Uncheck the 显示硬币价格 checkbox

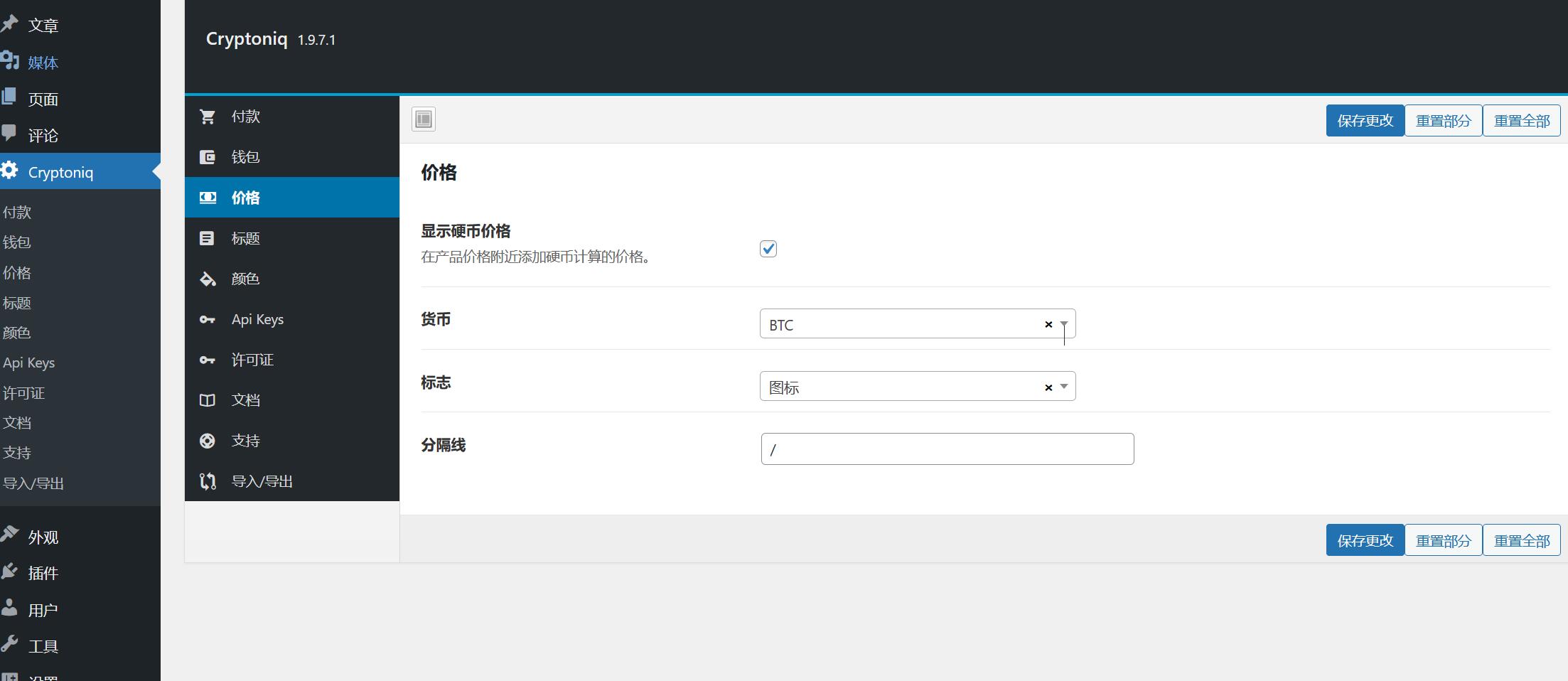point(768,249)
